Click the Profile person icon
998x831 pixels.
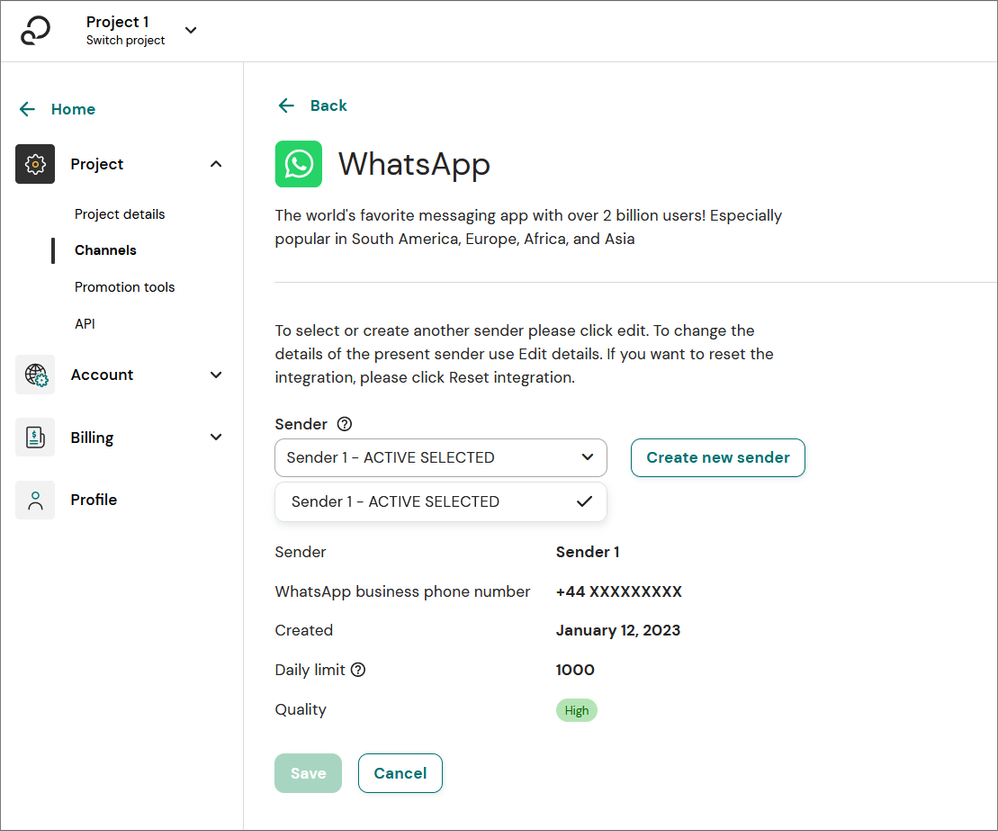point(35,500)
